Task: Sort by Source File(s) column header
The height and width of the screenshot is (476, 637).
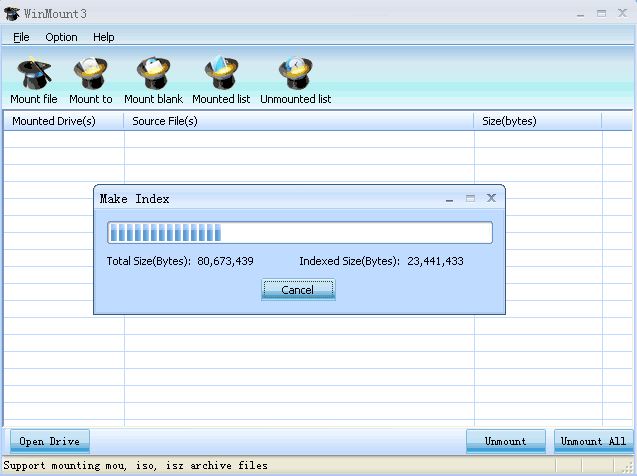Action: [x=299, y=121]
